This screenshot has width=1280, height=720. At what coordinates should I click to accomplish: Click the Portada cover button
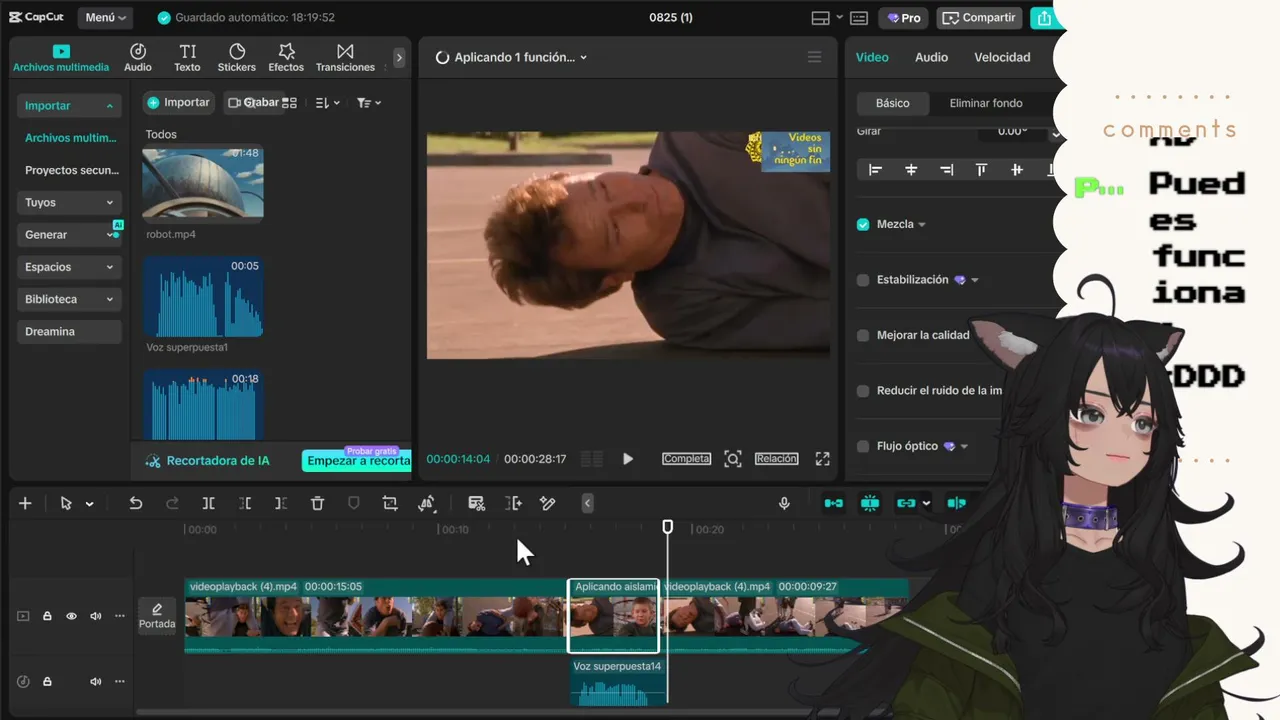tap(157, 616)
